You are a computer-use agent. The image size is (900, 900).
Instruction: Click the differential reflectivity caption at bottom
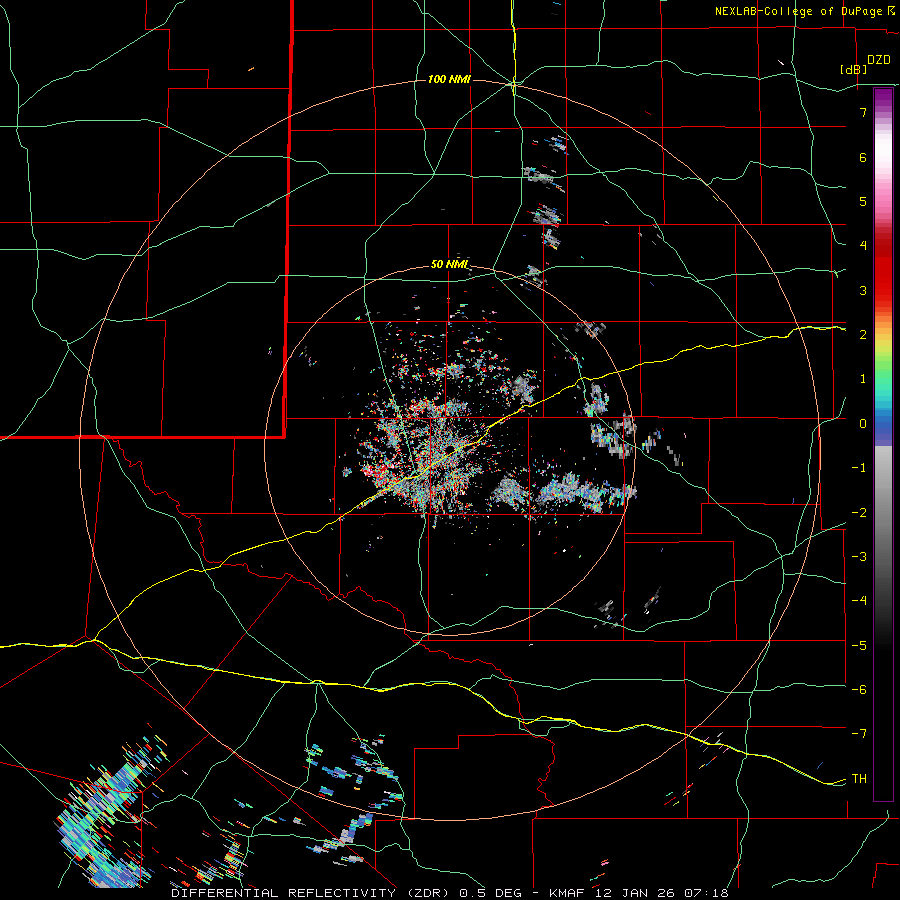point(449,893)
